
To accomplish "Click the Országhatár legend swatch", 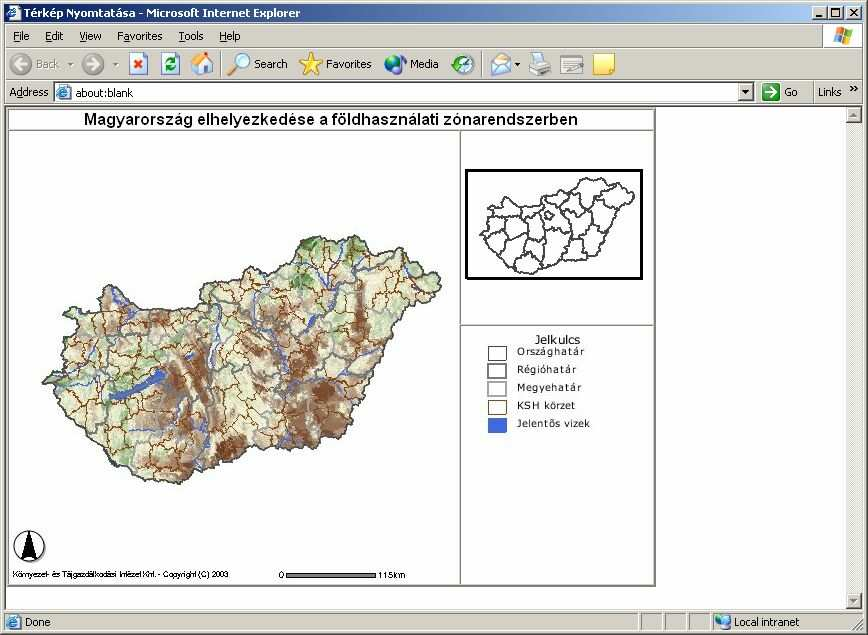I will point(497,353).
